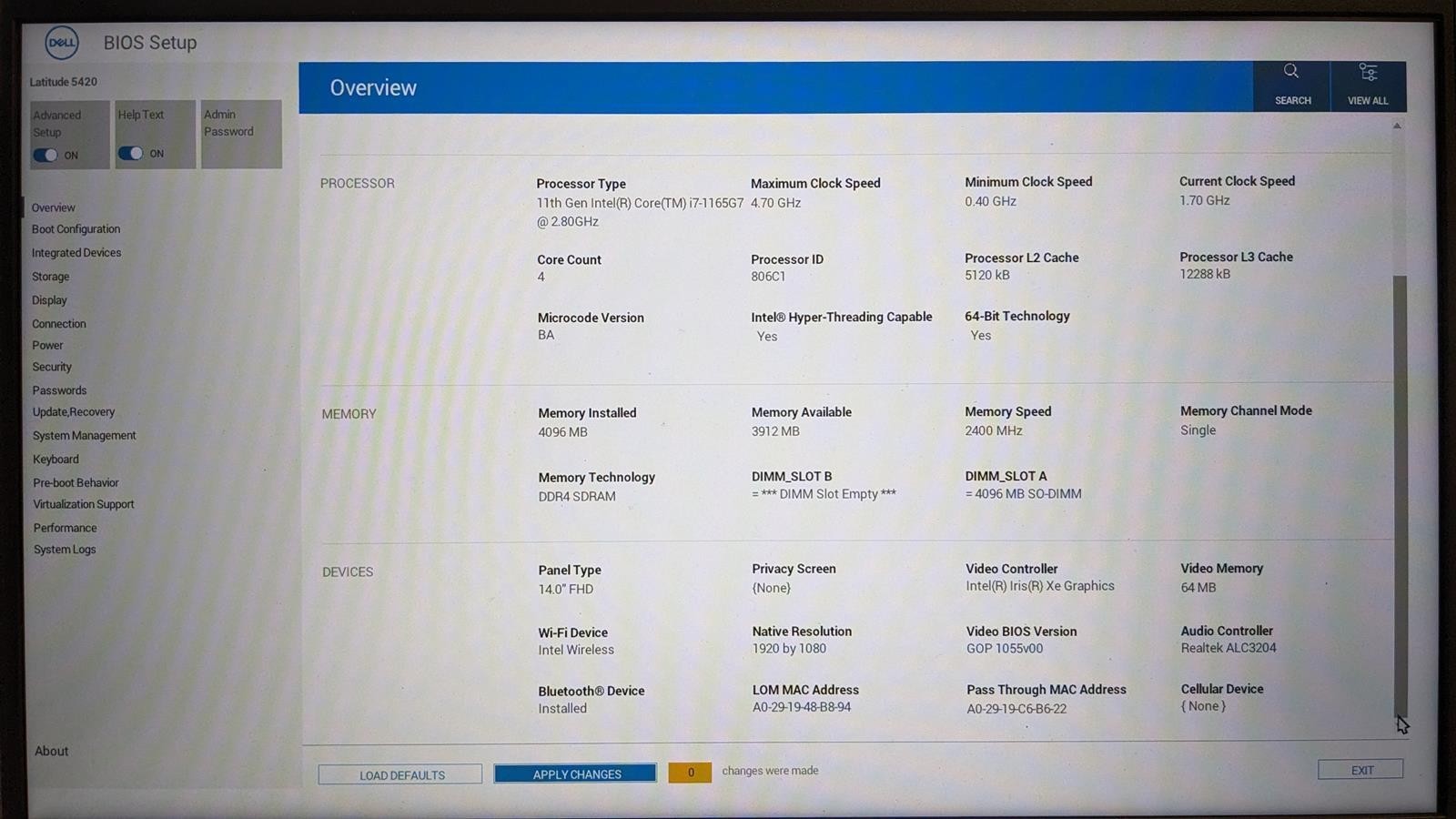Click the Maximum Clock Speed 4.70 GHz value
This screenshot has width=1456, height=819.
(x=776, y=203)
